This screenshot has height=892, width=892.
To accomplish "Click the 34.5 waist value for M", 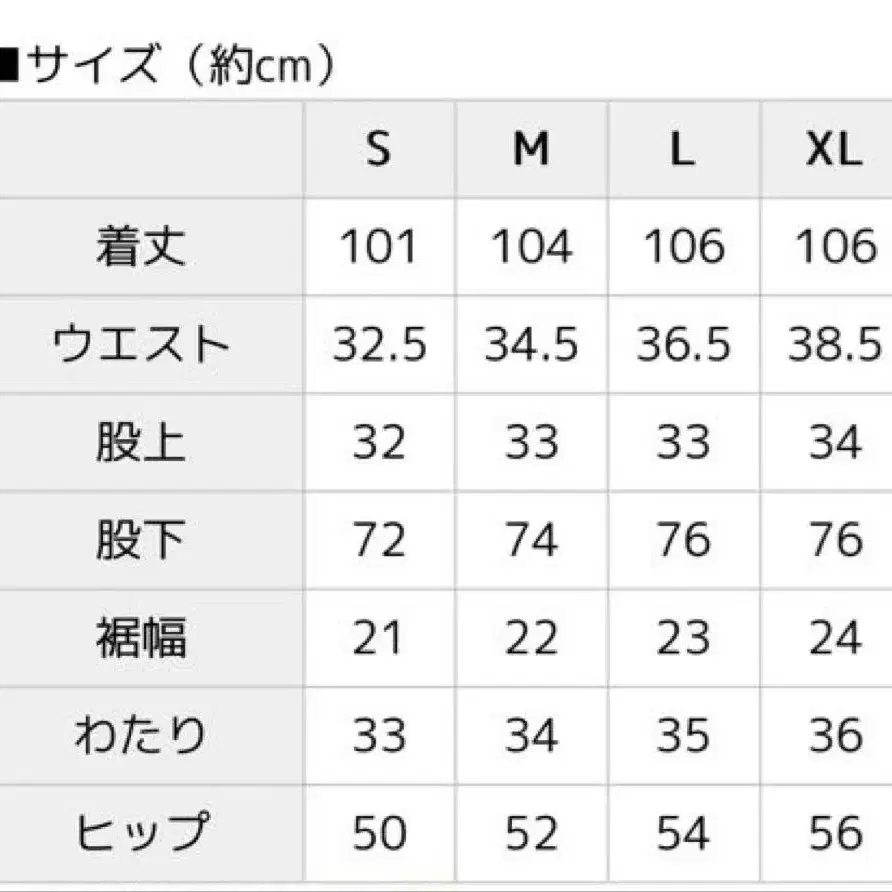I will (x=531, y=345).
